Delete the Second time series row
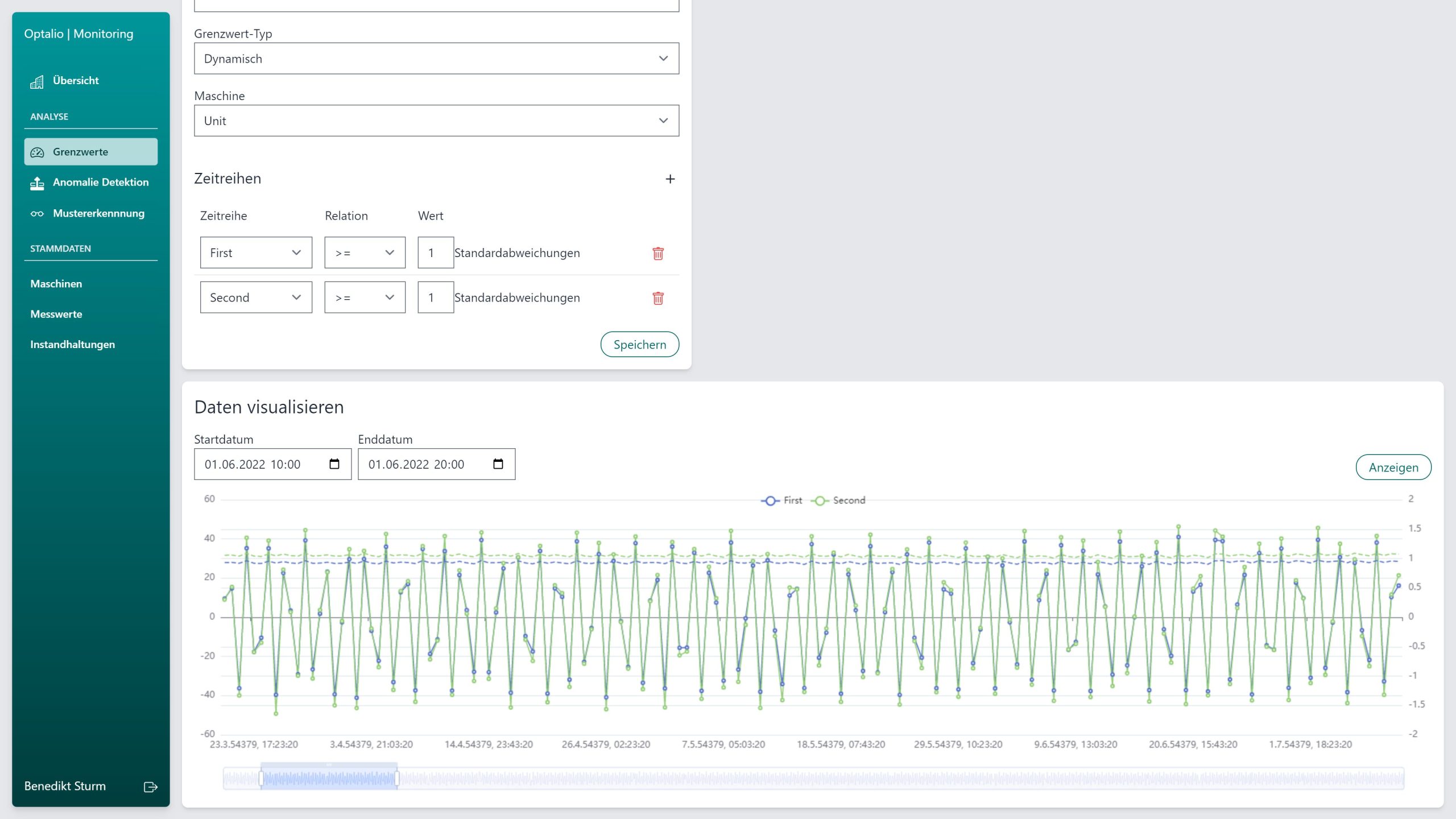Image resolution: width=1456 pixels, height=819 pixels. 658,298
